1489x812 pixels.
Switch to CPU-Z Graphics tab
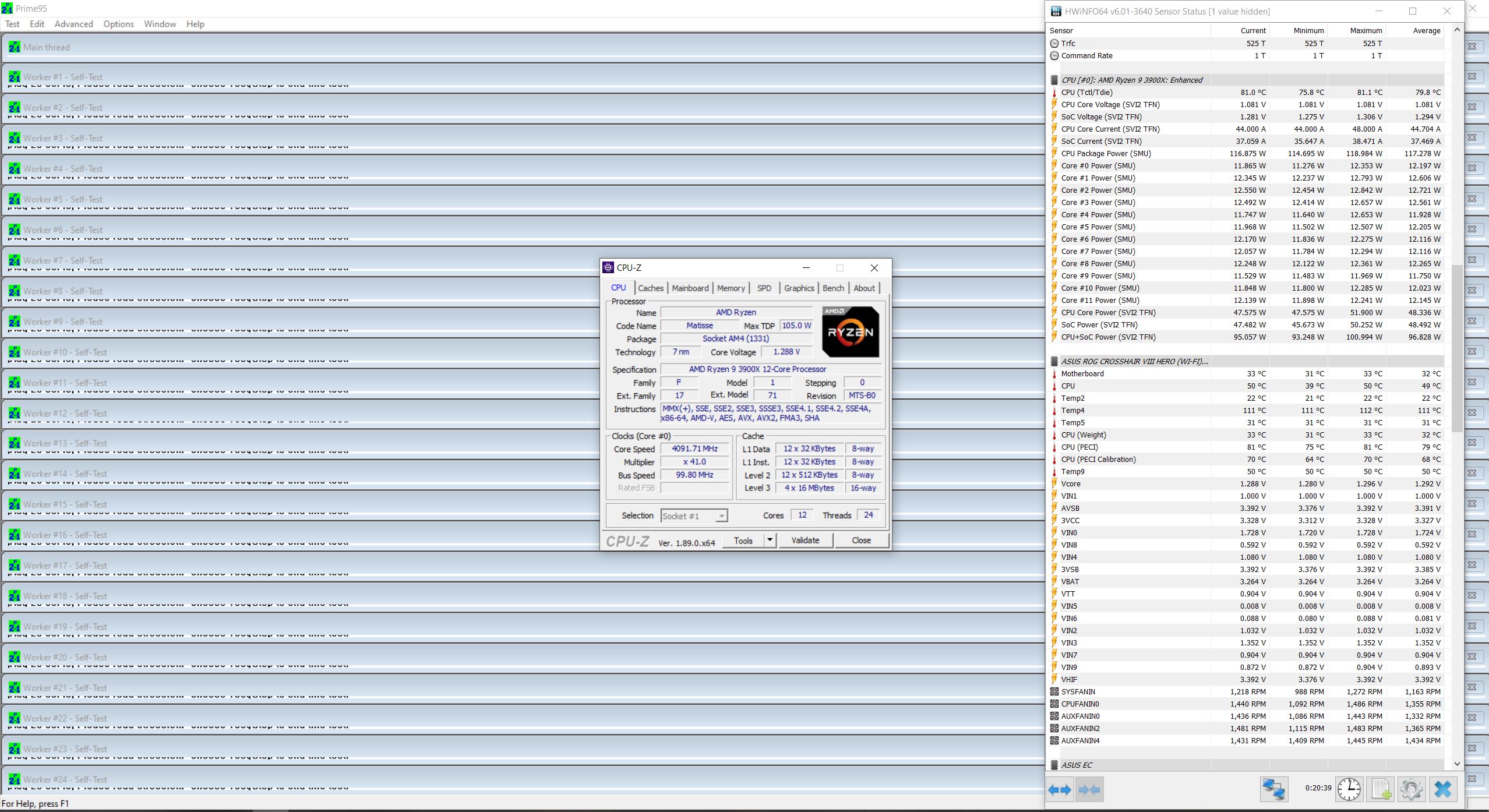tap(799, 288)
